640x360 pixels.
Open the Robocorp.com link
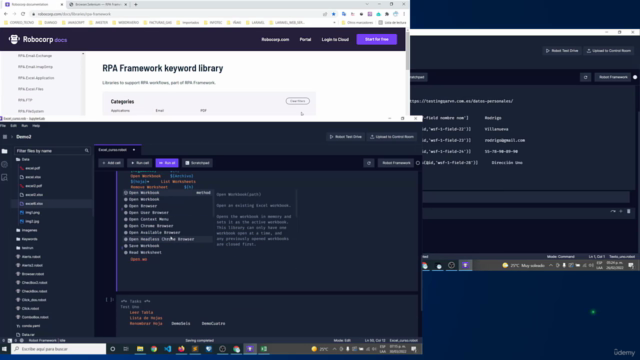(x=275, y=40)
